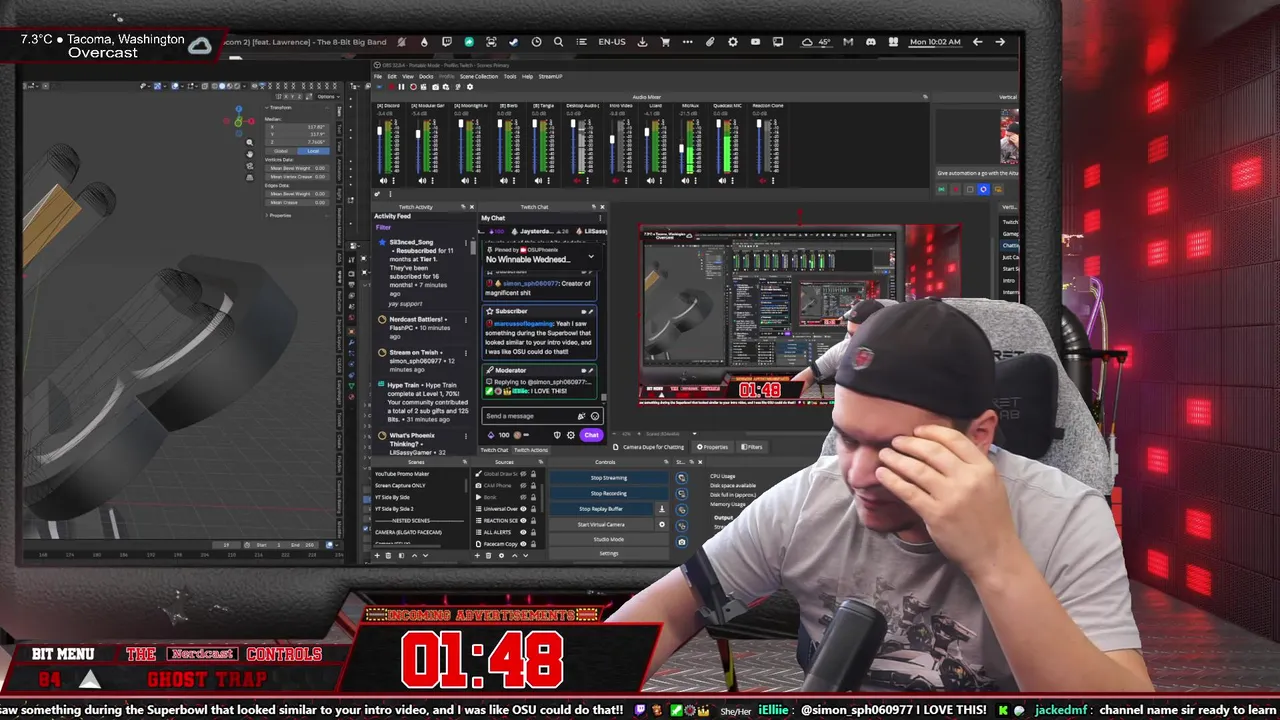Open the three-dots overflow in top bar

tap(687, 42)
